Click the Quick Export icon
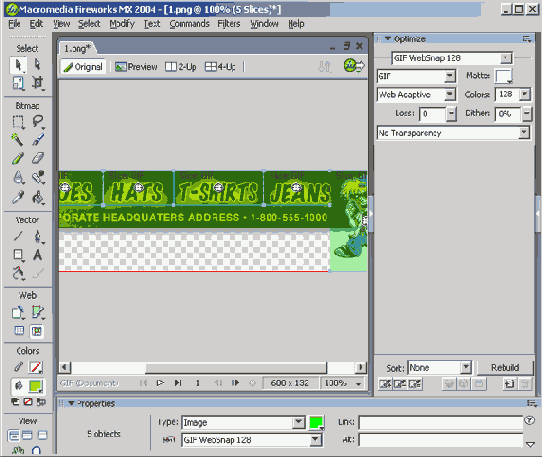Screen dimensions: 542x457 (354, 65)
